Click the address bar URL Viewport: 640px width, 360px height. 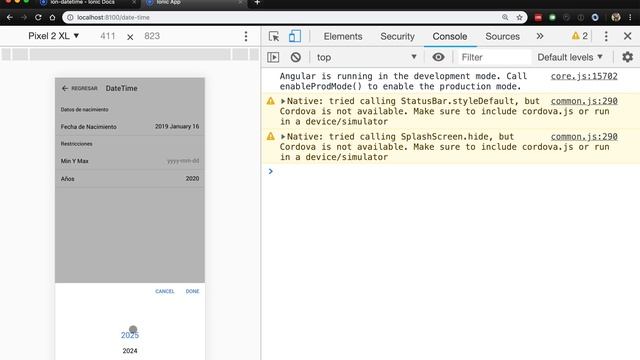coord(113,18)
